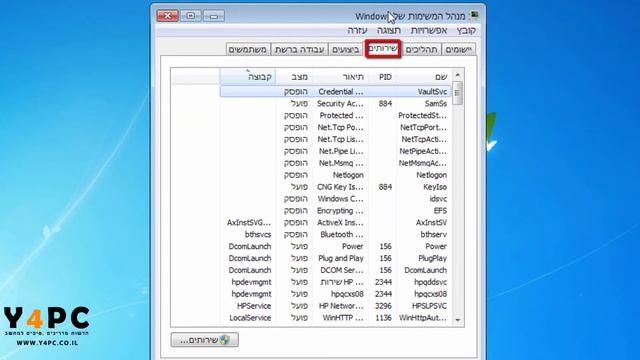Viewport: 640px width, 360px height.
Task: Select the ProtectedSt... service row
Action: coord(336,116)
